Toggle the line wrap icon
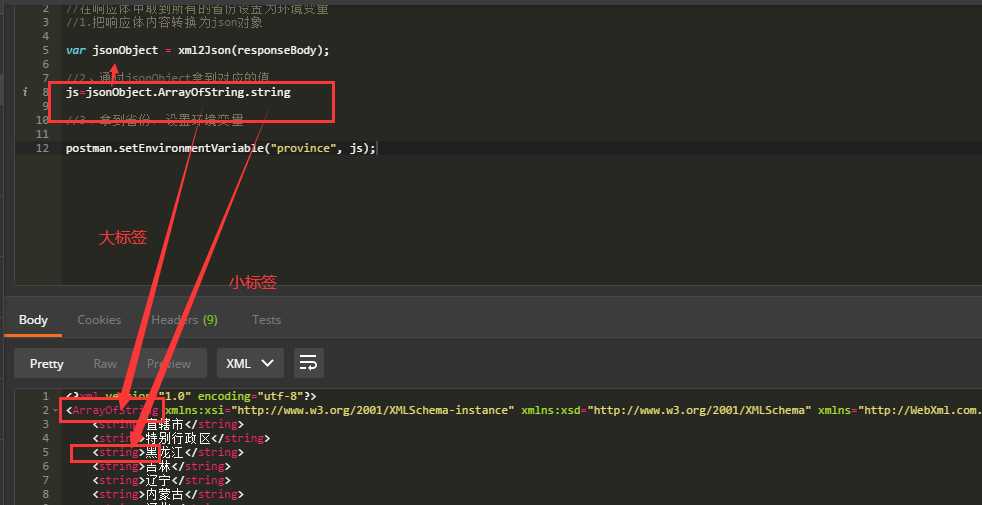This screenshot has width=982, height=505. [309, 363]
